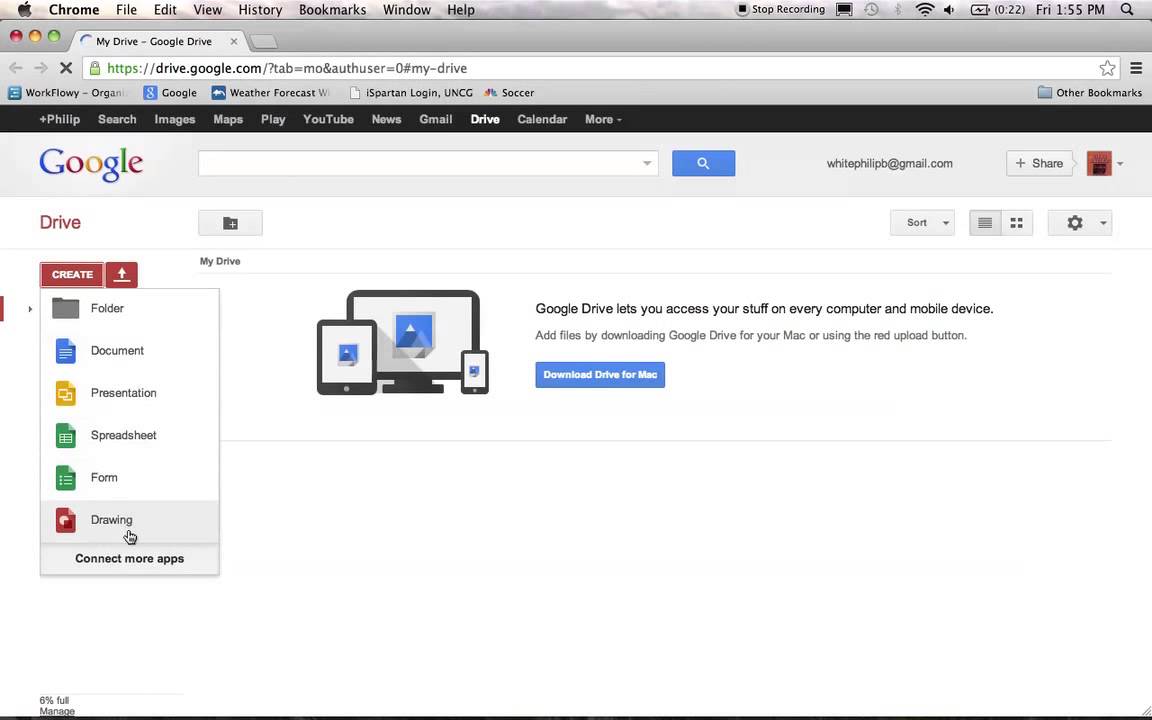
Task: Click the Drive link in Google bar
Action: click(485, 119)
